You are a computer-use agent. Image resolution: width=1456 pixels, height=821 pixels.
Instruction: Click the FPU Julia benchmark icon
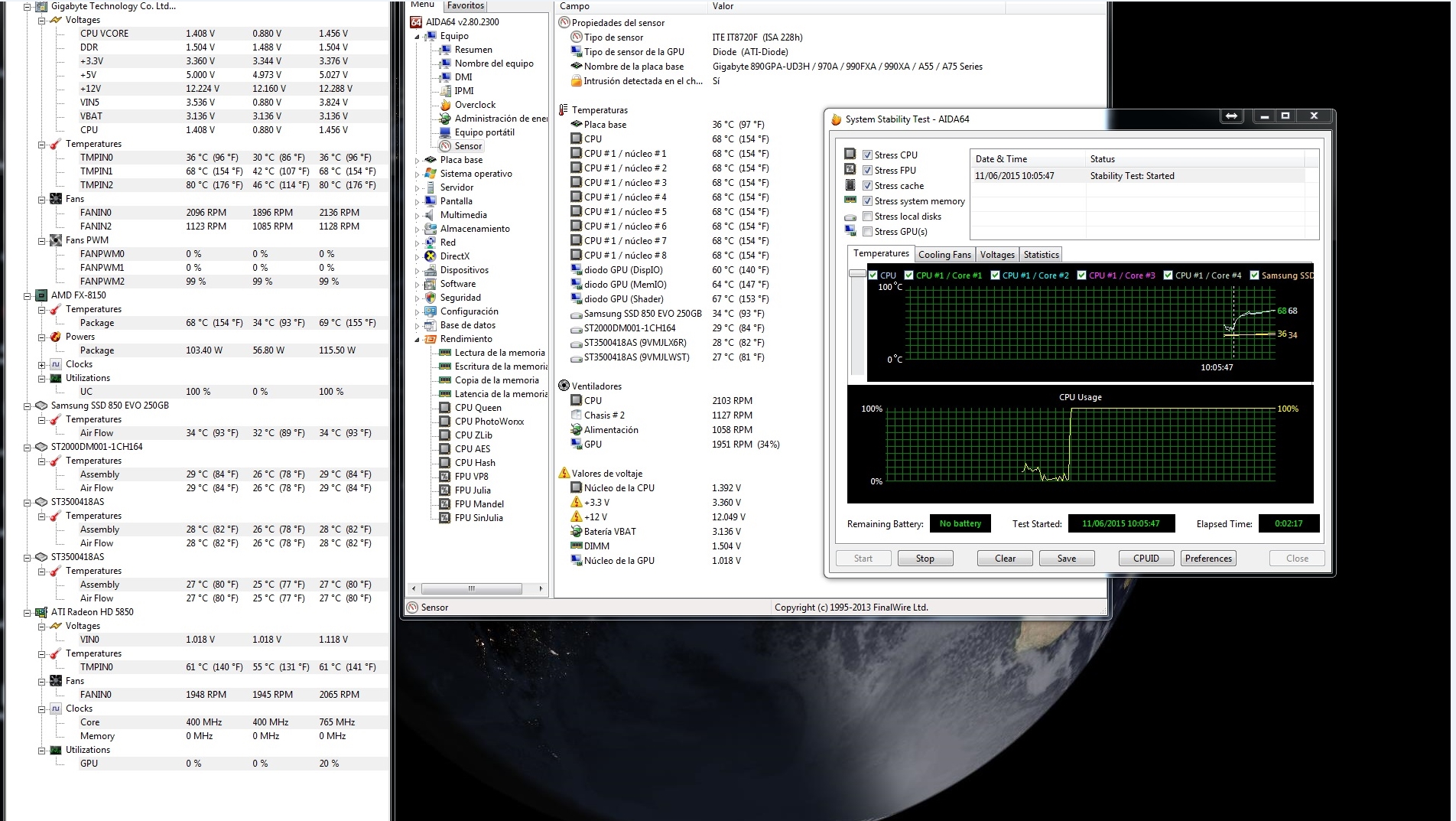[x=445, y=490]
